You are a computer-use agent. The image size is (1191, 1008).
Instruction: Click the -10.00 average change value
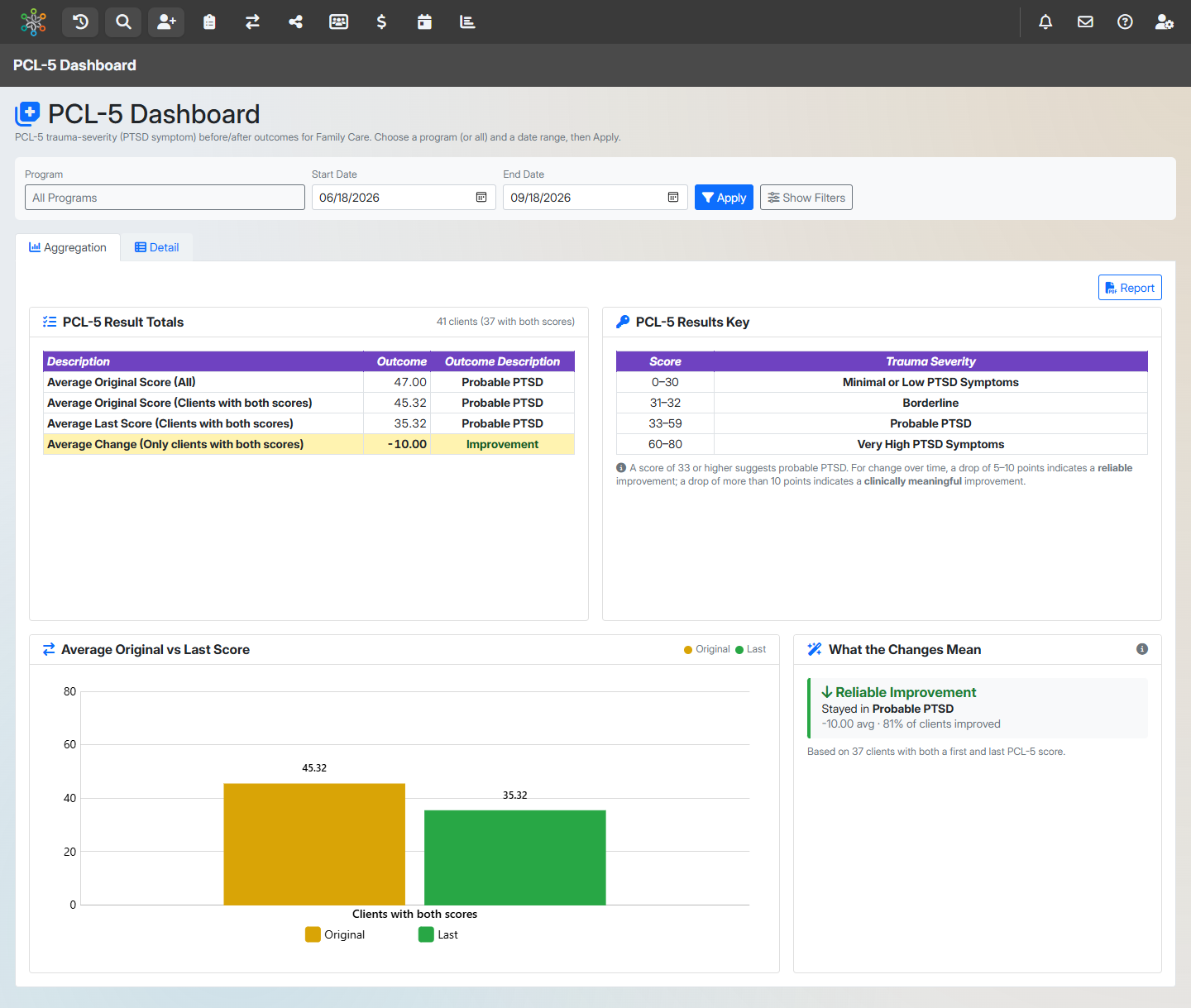point(407,444)
